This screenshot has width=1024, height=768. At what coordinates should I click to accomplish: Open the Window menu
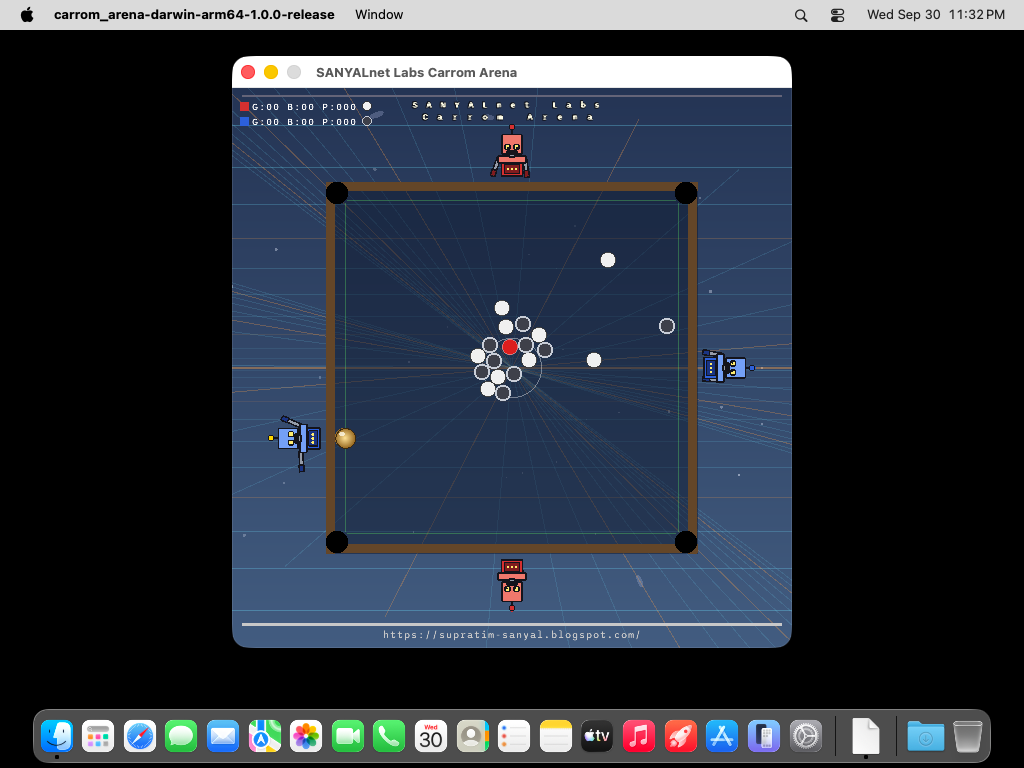point(379,14)
